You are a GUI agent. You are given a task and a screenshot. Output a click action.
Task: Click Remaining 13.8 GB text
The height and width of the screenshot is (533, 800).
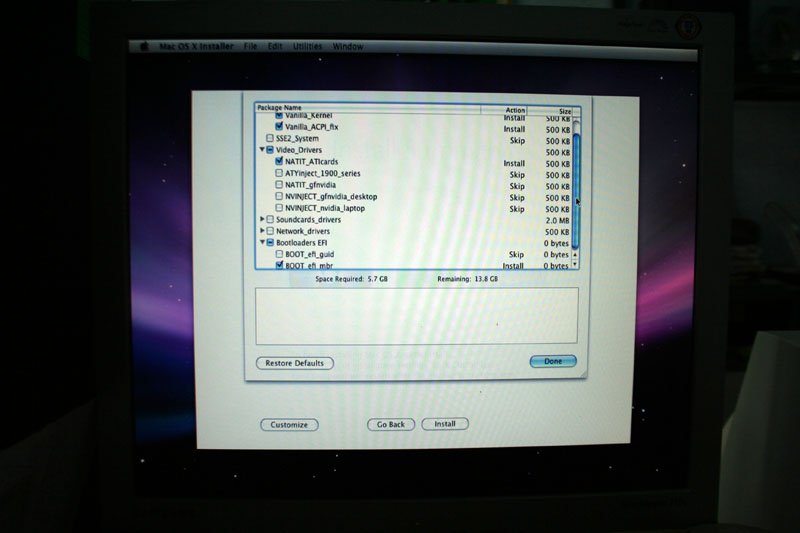467,279
